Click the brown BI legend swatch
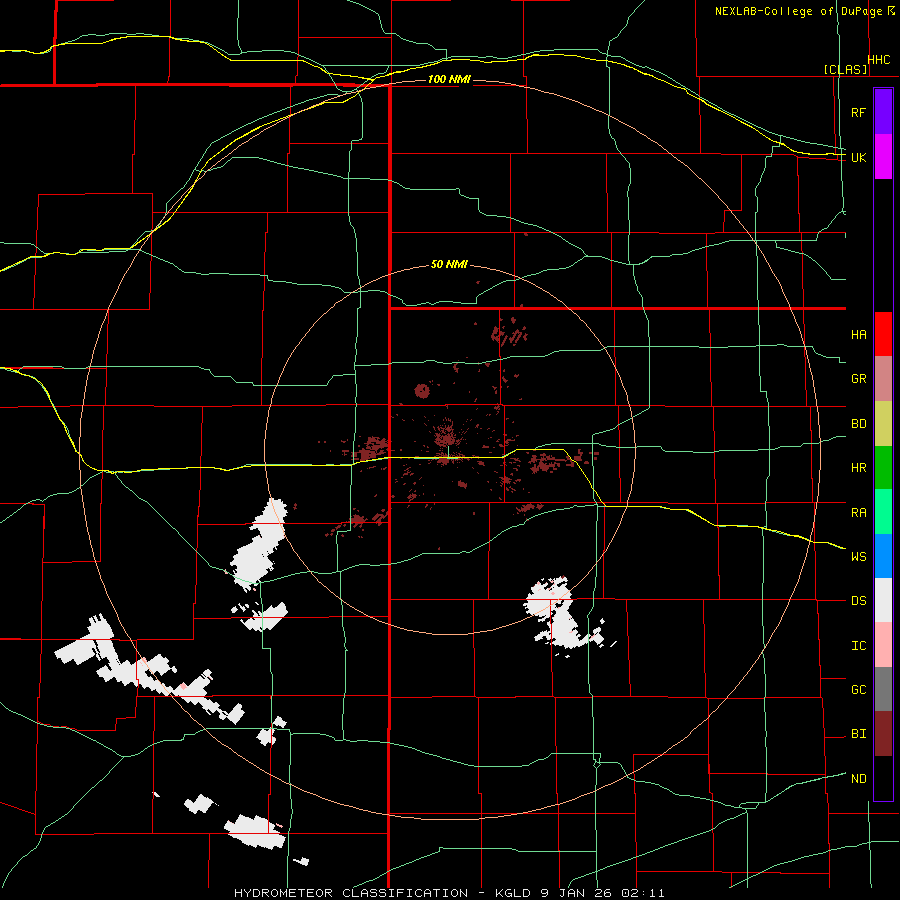 [x=883, y=734]
